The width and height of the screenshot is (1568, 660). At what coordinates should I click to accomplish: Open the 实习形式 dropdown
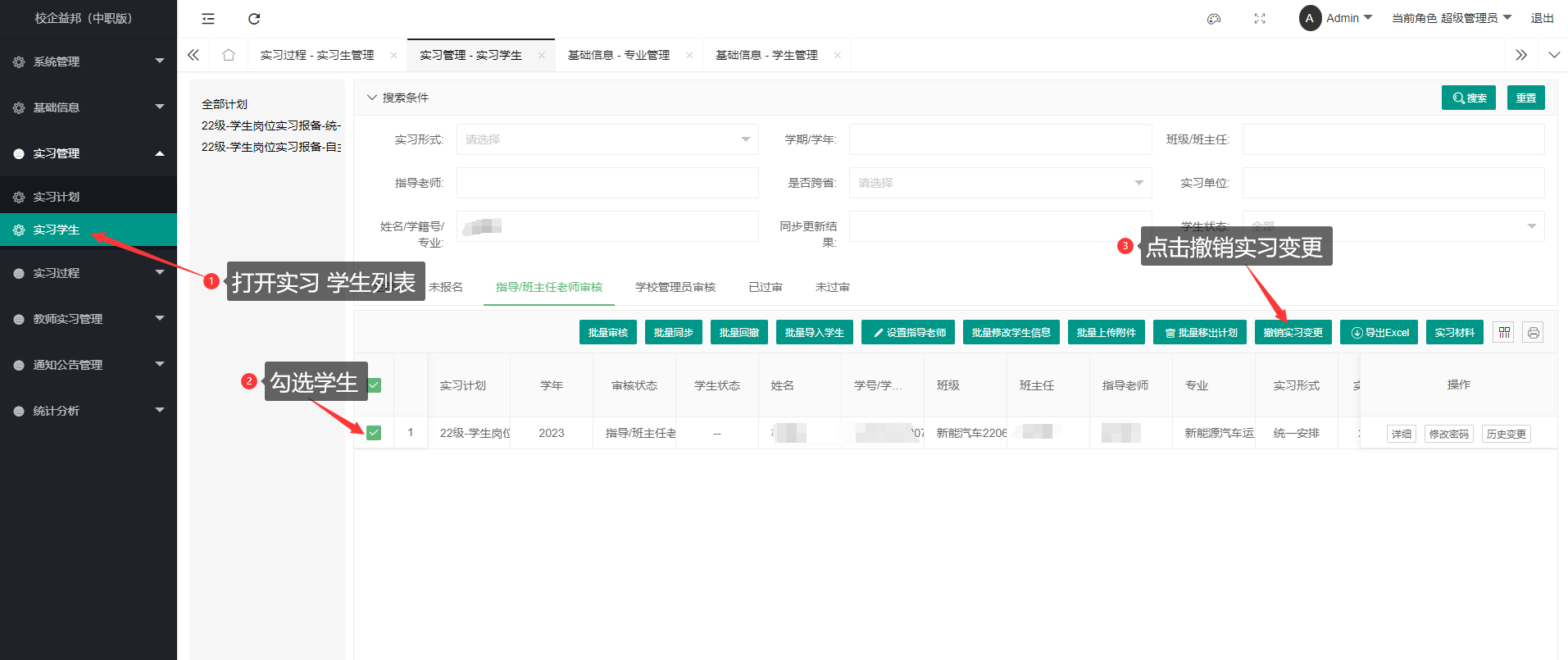[607, 139]
